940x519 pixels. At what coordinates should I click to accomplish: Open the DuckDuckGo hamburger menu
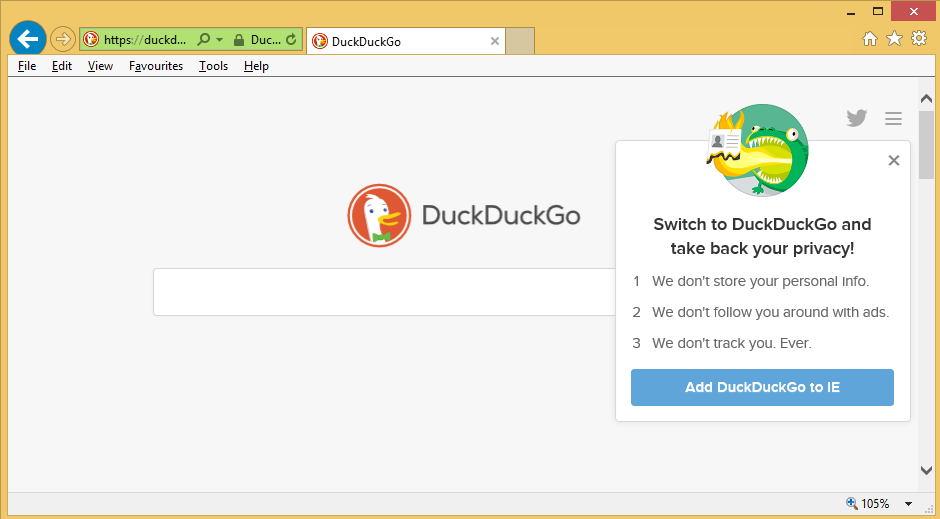(x=893, y=119)
